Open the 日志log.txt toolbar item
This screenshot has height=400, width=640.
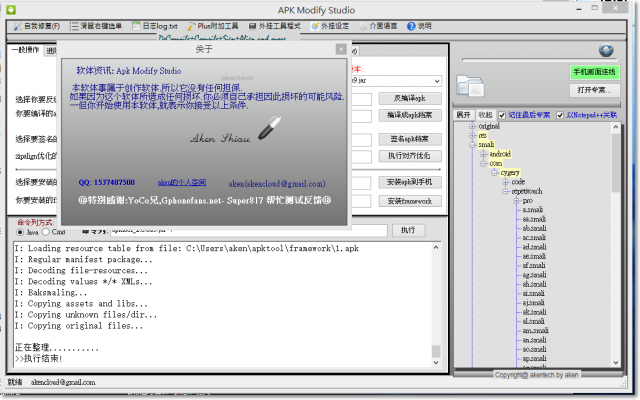pos(155,26)
